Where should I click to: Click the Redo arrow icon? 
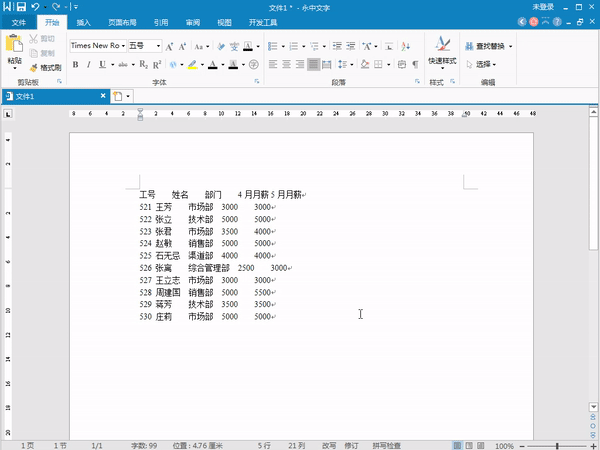[x=56, y=7]
